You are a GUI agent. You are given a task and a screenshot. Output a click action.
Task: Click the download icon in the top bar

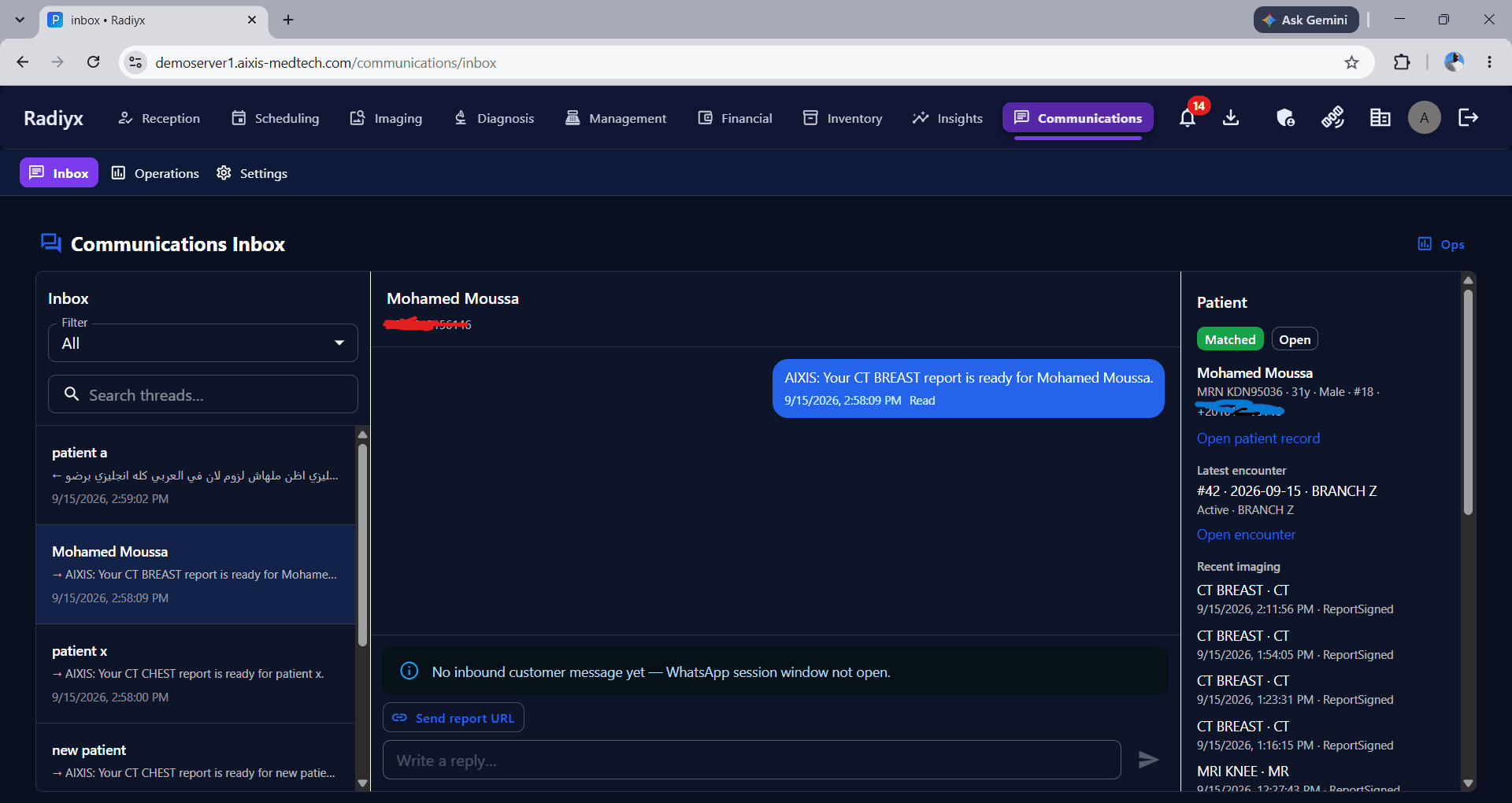point(1231,118)
